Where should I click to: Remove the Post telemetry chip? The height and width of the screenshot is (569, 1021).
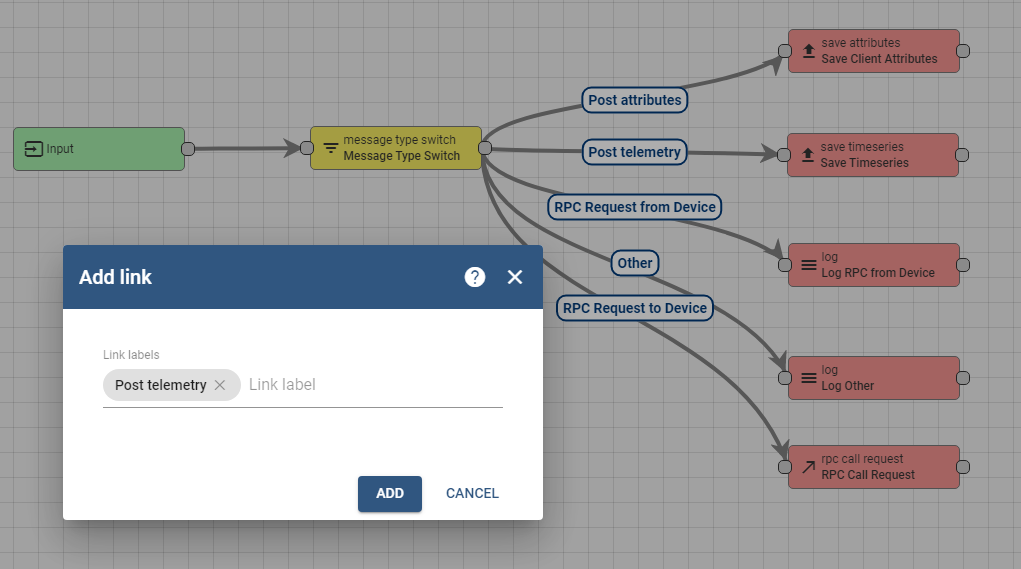pos(220,385)
